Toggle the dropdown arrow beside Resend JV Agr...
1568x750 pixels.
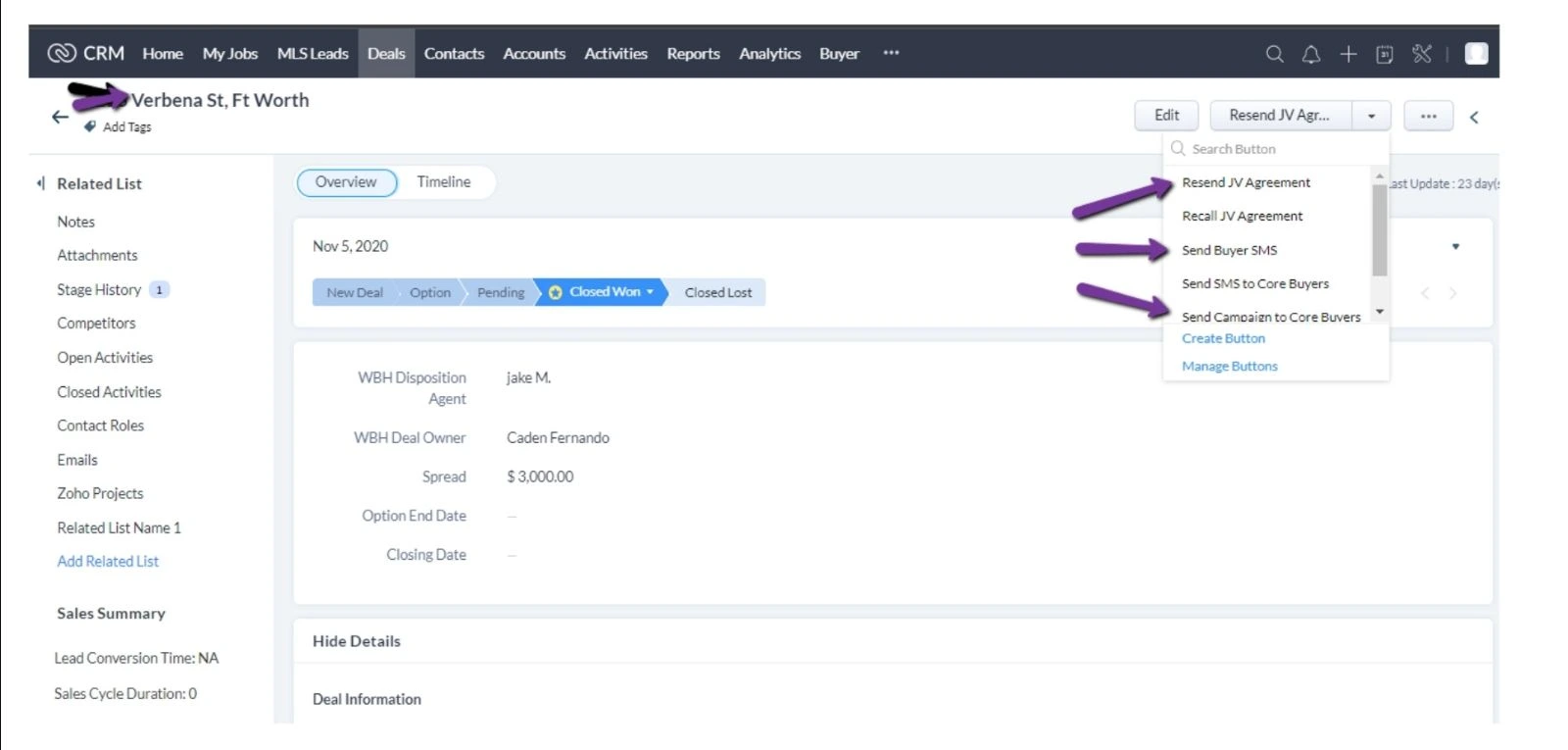(x=1371, y=116)
